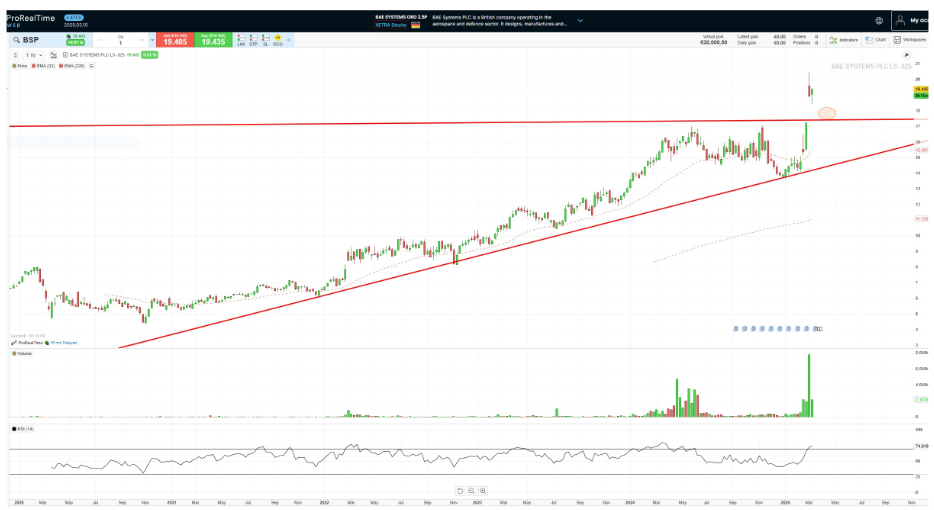
Task: Open the Indicators menu
Action: pos(843,40)
